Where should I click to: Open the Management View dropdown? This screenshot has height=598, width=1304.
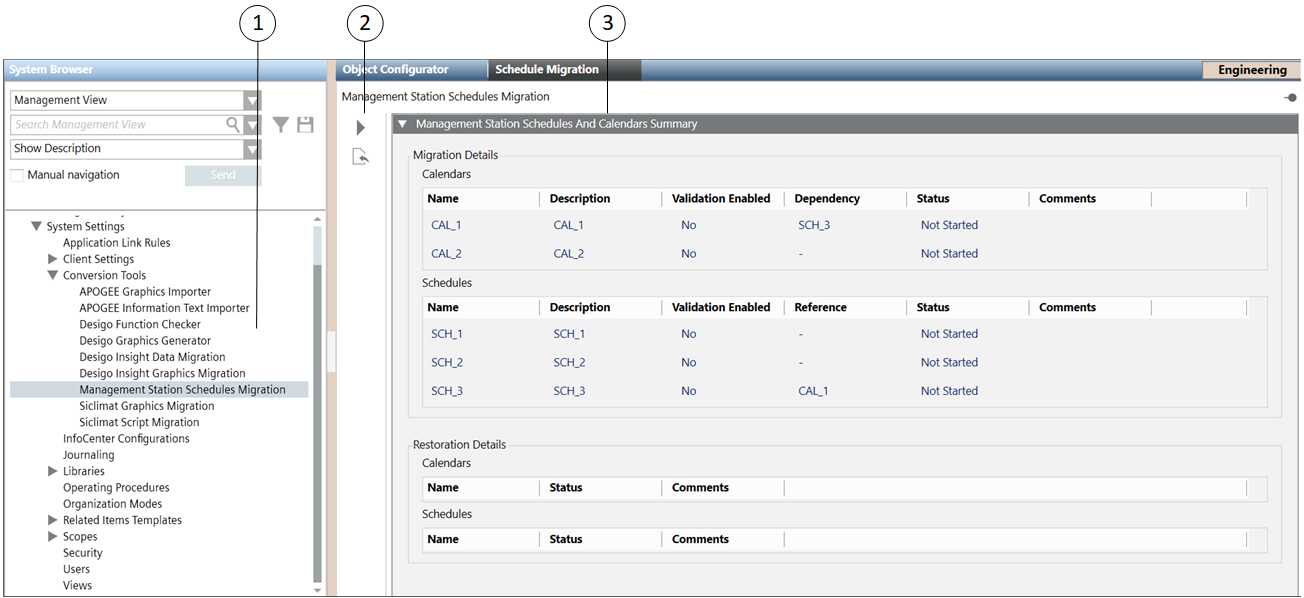click(252, 100)
